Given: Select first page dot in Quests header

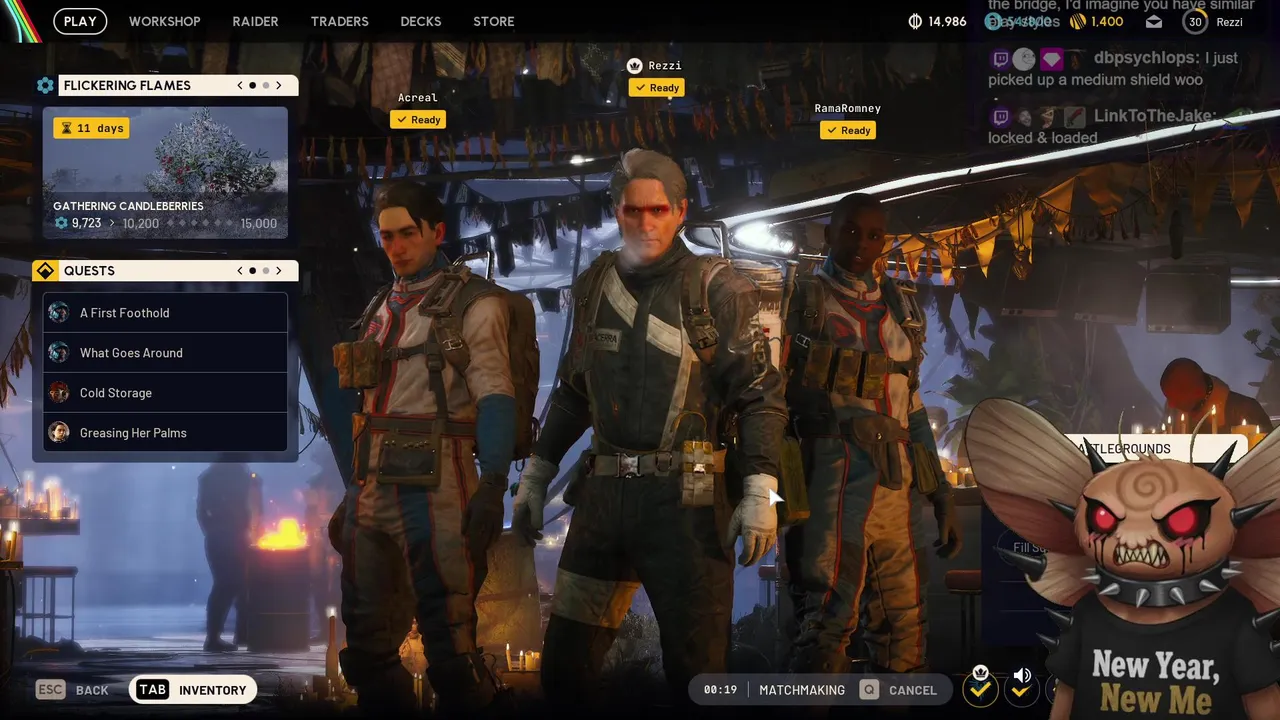Looking at the screenshot, I should tap(253, 271).
